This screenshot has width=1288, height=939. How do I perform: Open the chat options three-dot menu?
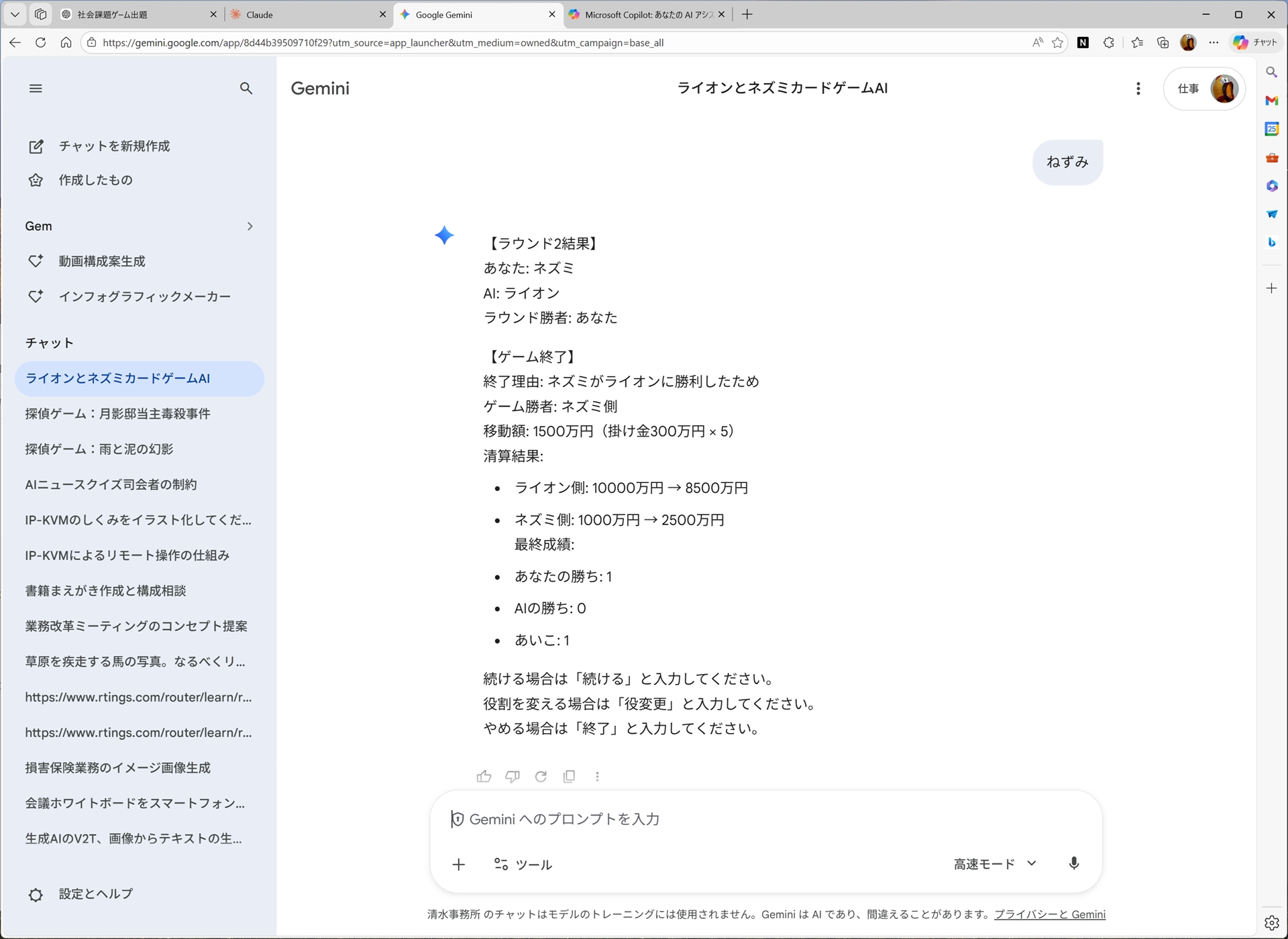1138,88
